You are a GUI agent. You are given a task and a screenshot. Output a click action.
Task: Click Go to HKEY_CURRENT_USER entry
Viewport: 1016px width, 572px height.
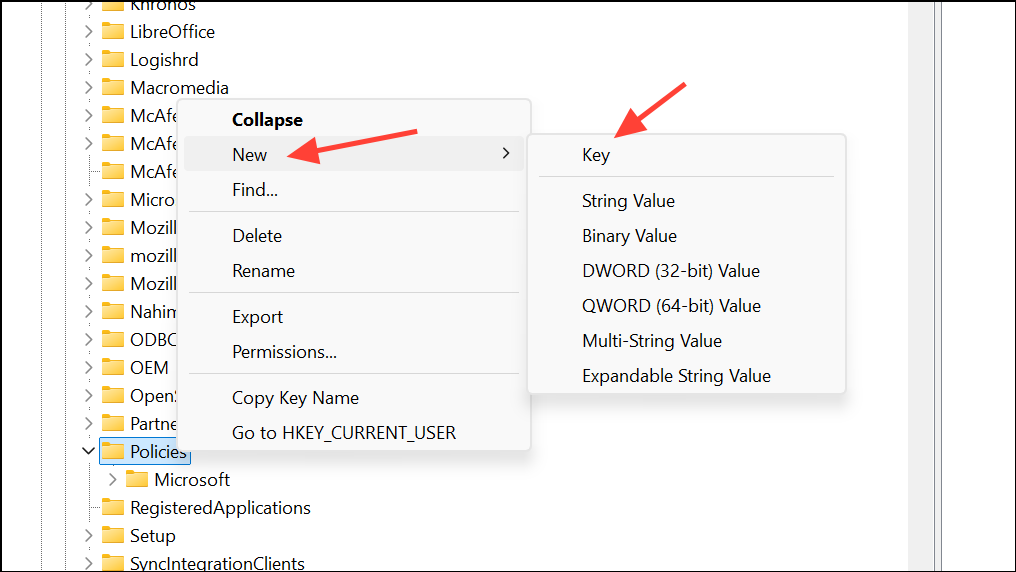tap(344, 433)
